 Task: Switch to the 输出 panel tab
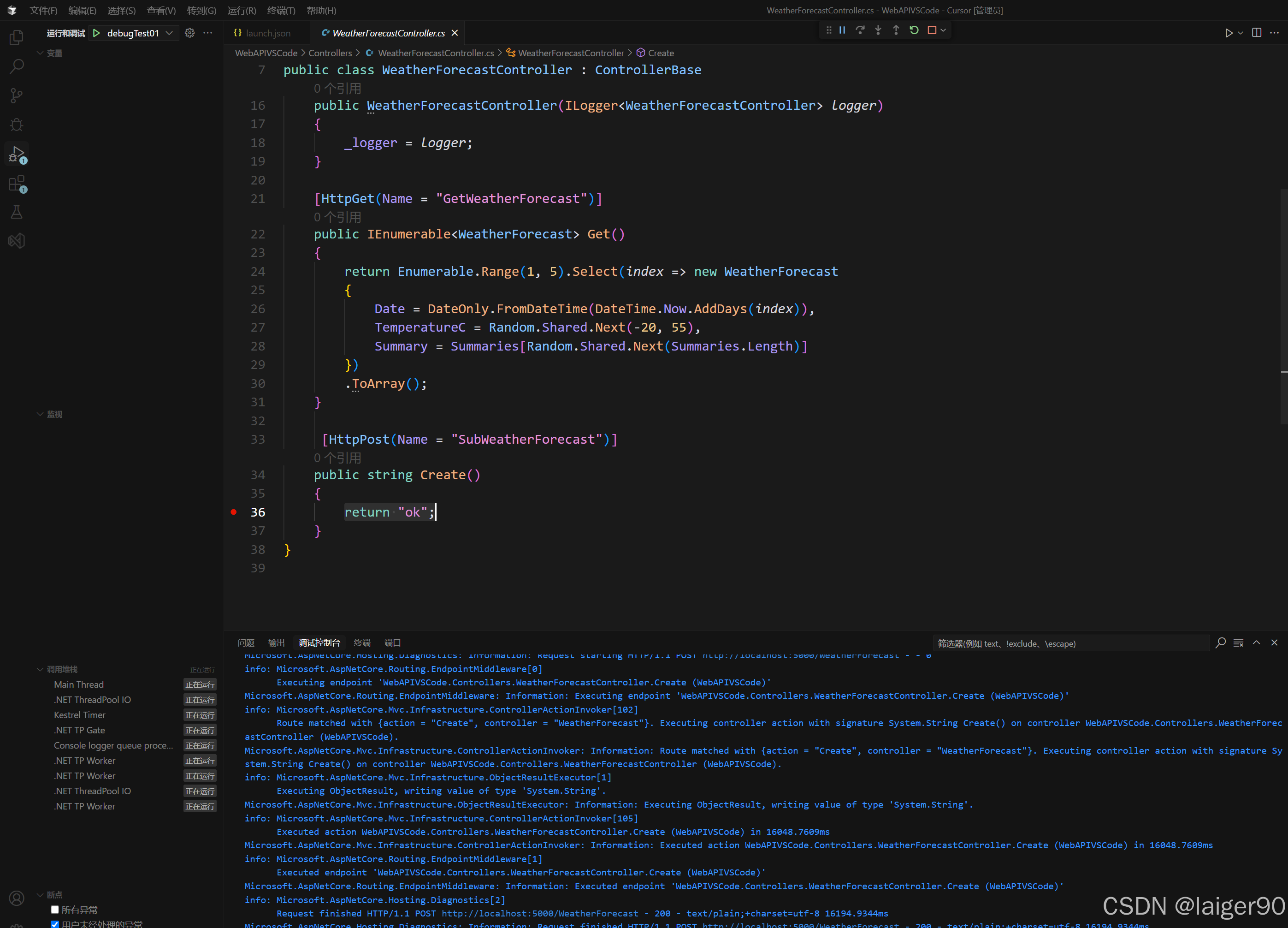click(x=276, y=642)
